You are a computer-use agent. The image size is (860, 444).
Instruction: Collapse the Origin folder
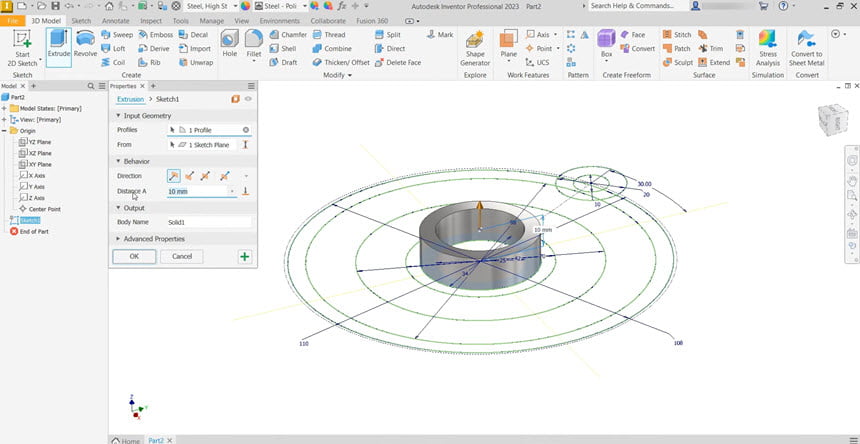[4, 131]
